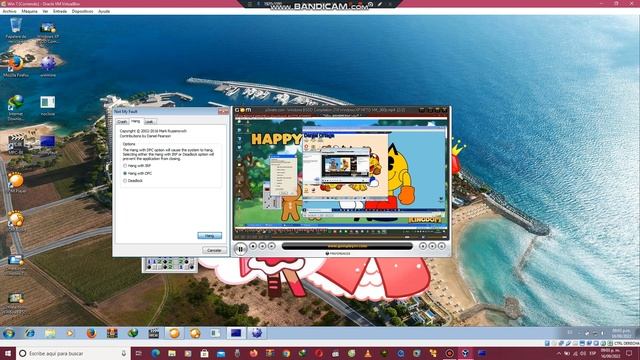Click Cancelar in Not My Fault dialog
Viewport: 640px width, 360px height.
pos(214,250)
